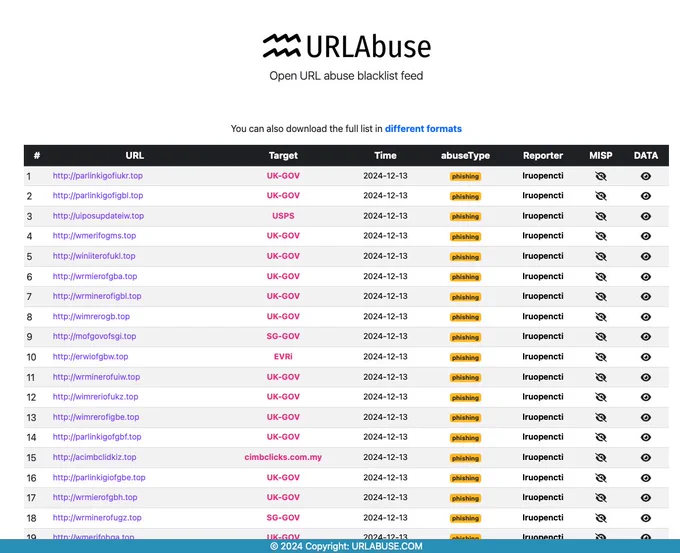
Task: Open the http://mofgovofsgi.top link
Action: [x=94, y=336]
